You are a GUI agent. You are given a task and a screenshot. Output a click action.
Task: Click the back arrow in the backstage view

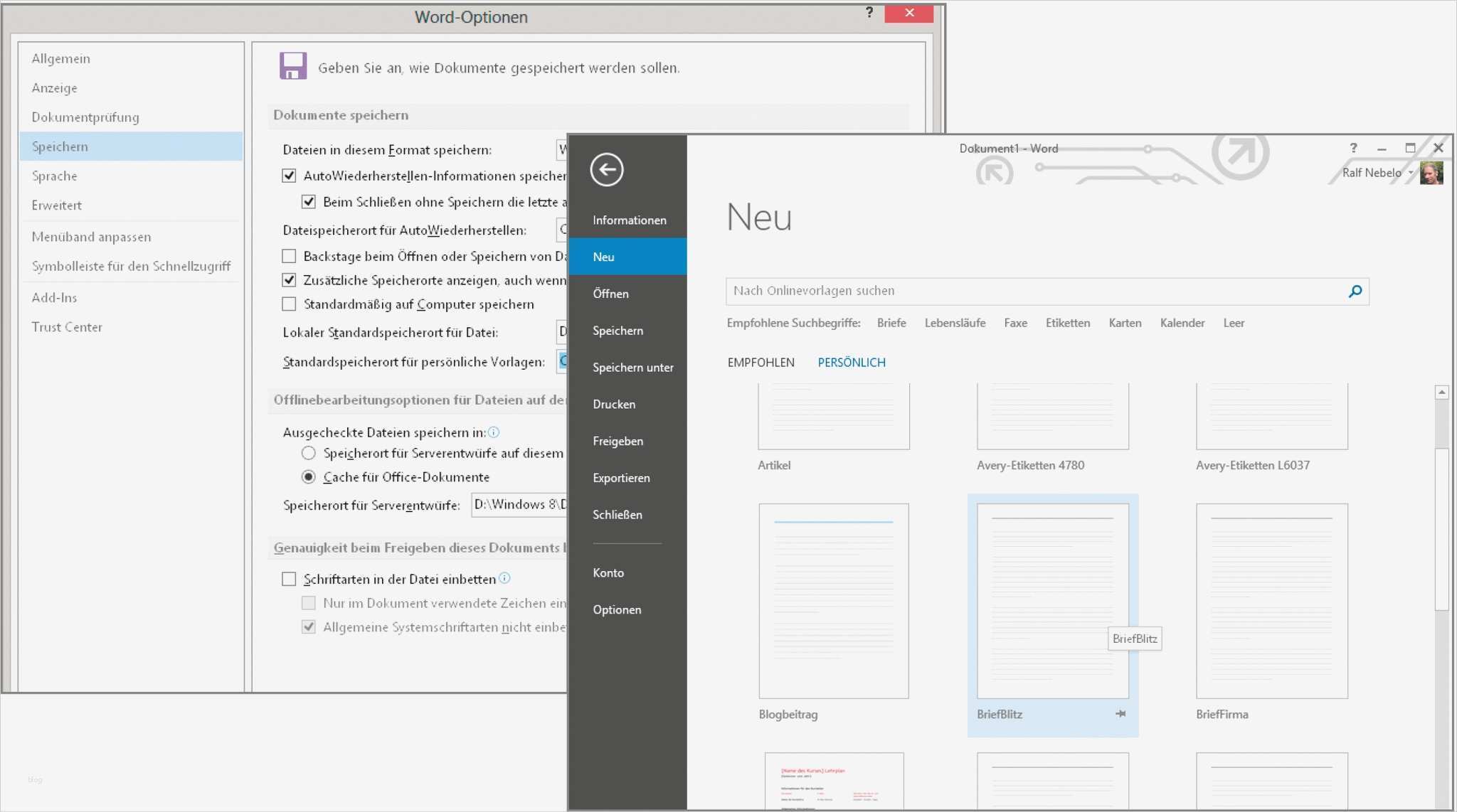605,170
